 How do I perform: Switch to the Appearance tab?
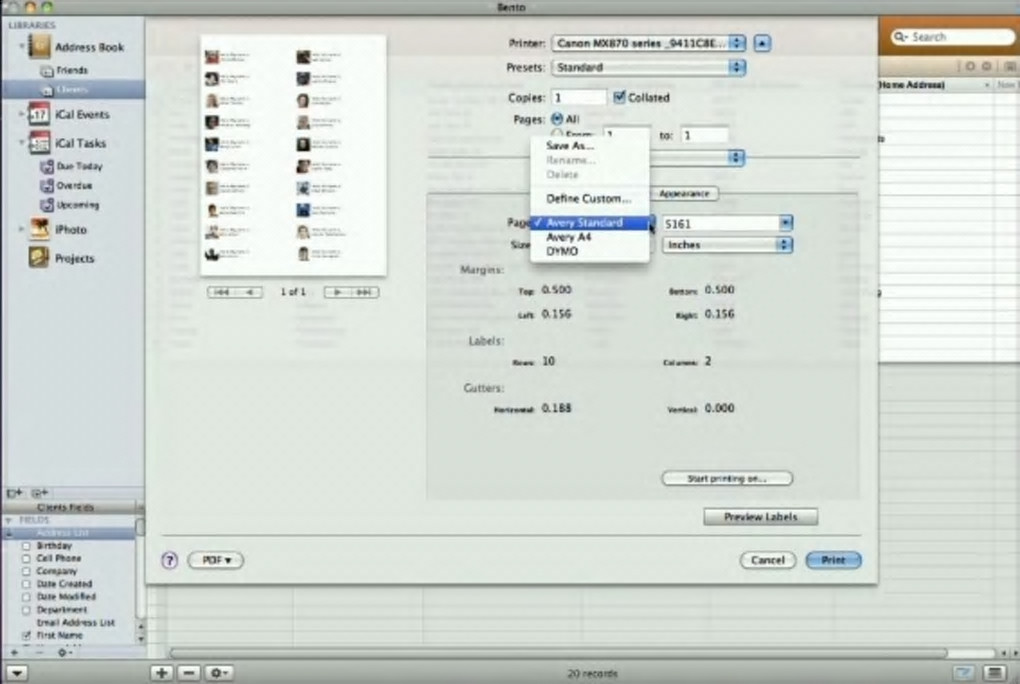(684, 194)
